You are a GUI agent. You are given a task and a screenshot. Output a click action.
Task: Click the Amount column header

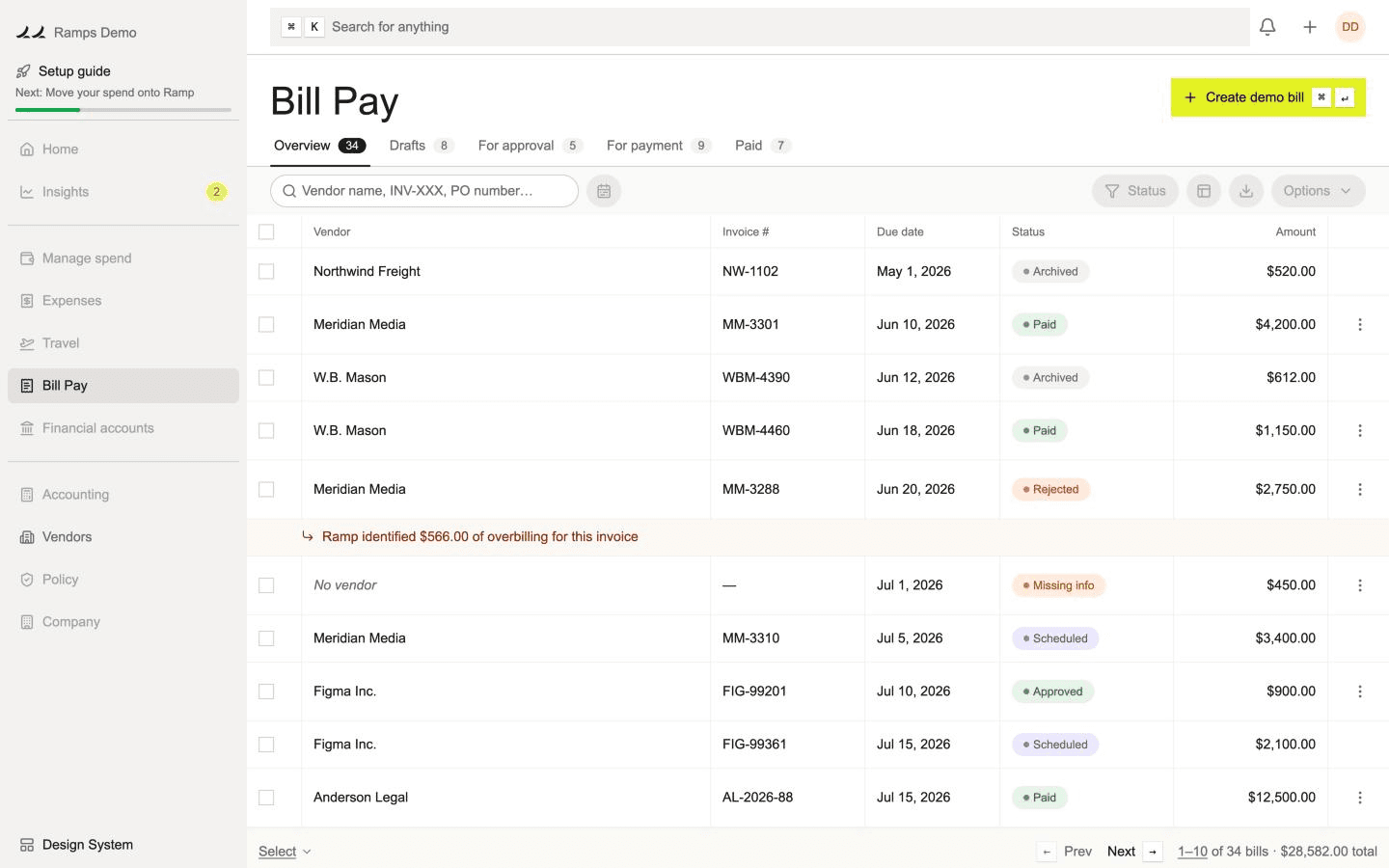tap(1295, 232)
